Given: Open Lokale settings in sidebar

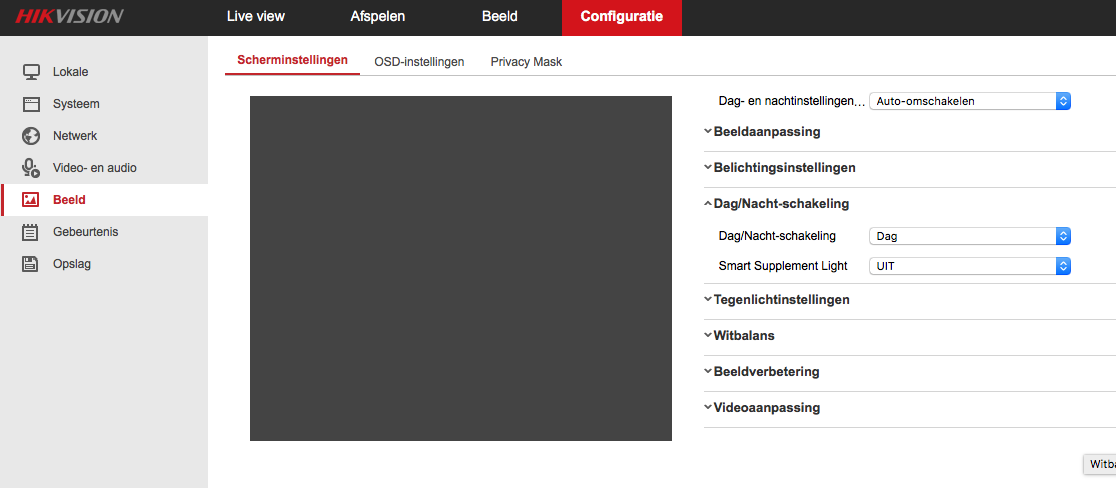Looking at the screenshot, I should 70,72.
